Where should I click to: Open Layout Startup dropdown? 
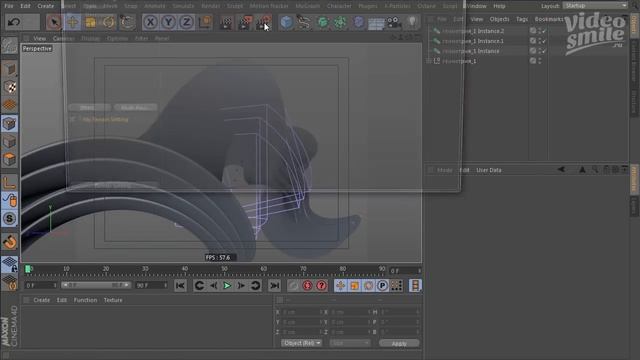point(595,6)
